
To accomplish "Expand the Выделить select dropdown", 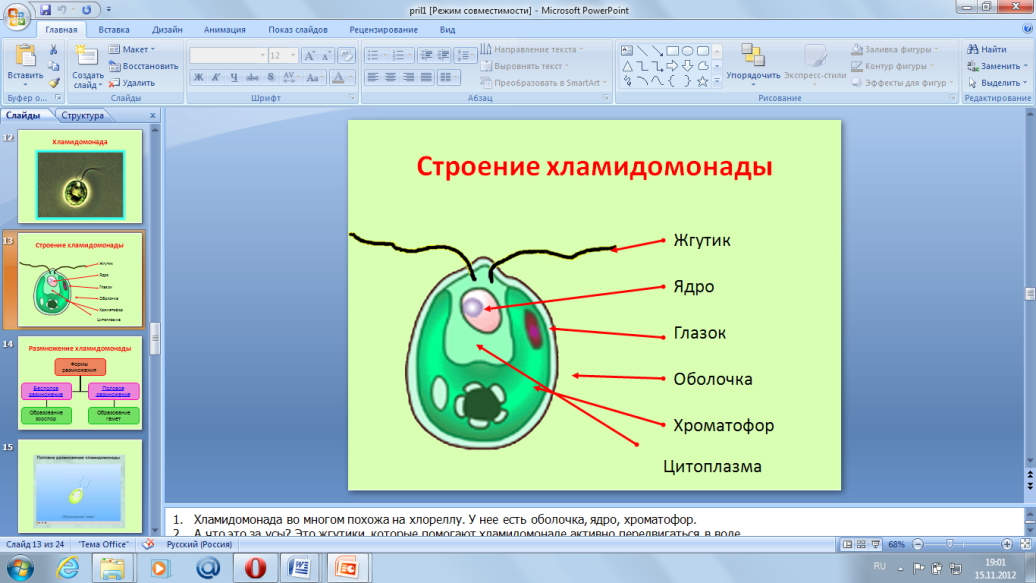I will coord(998,83).
